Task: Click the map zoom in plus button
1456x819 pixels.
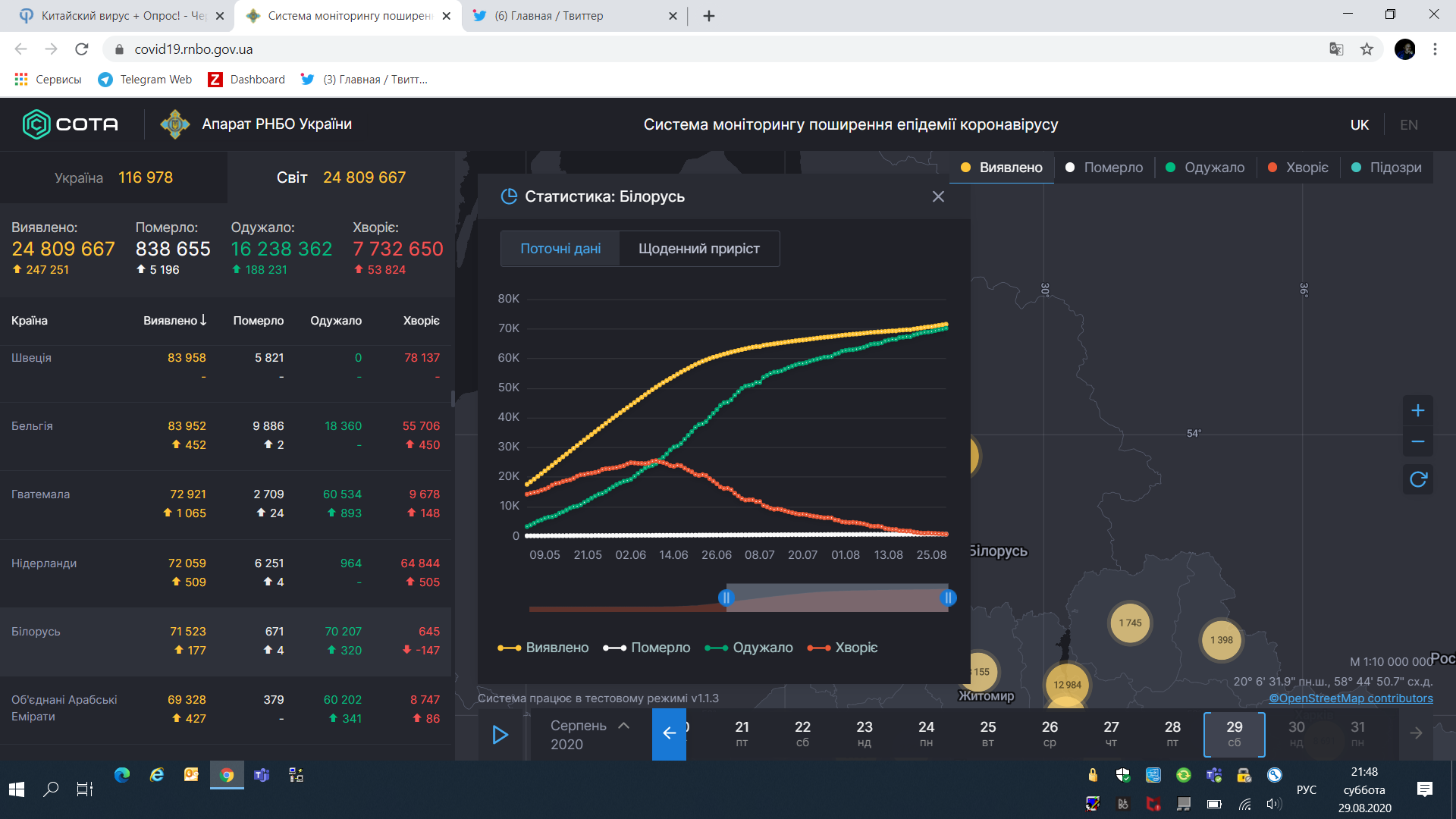Action: [x=1417, y=411]
